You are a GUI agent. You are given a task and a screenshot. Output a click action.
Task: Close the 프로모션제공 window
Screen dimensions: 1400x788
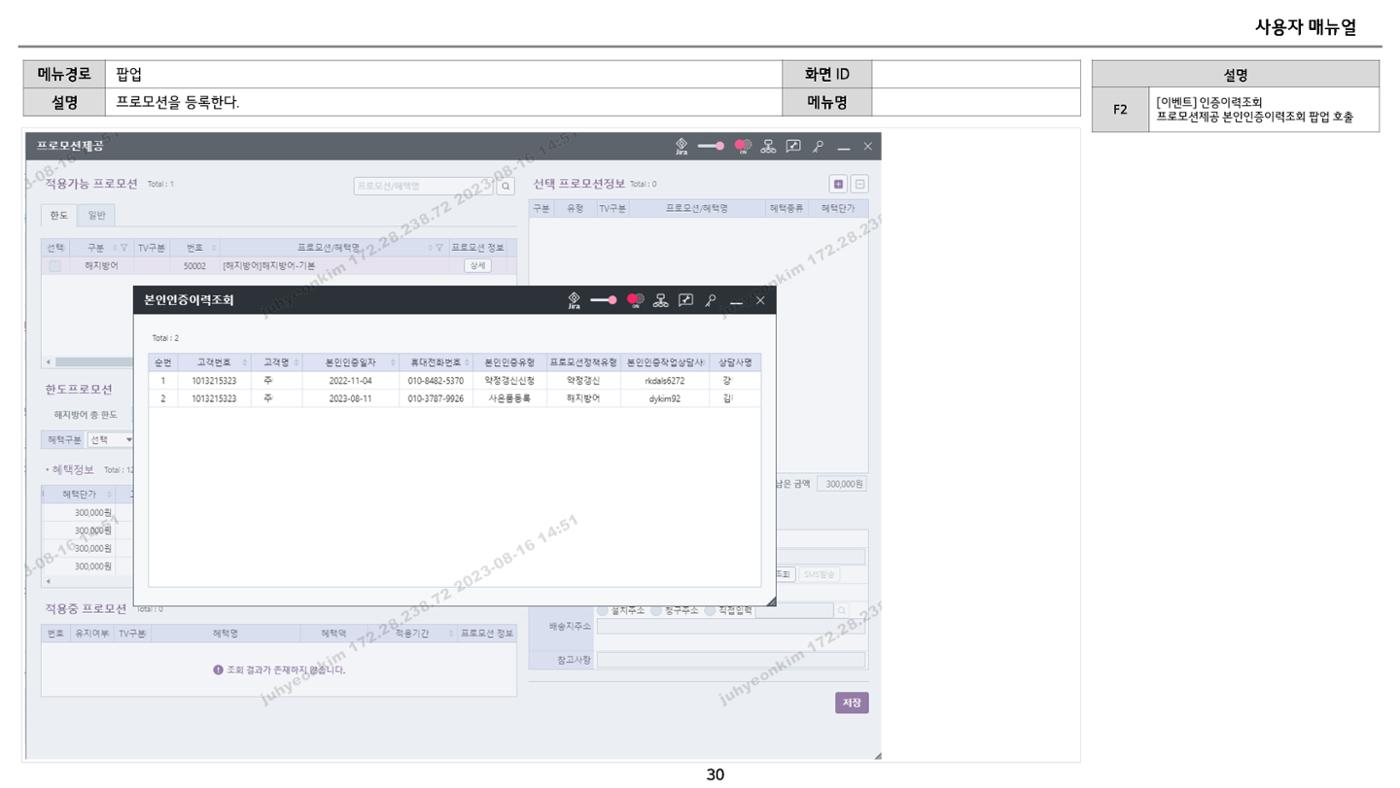click(868, 146)
